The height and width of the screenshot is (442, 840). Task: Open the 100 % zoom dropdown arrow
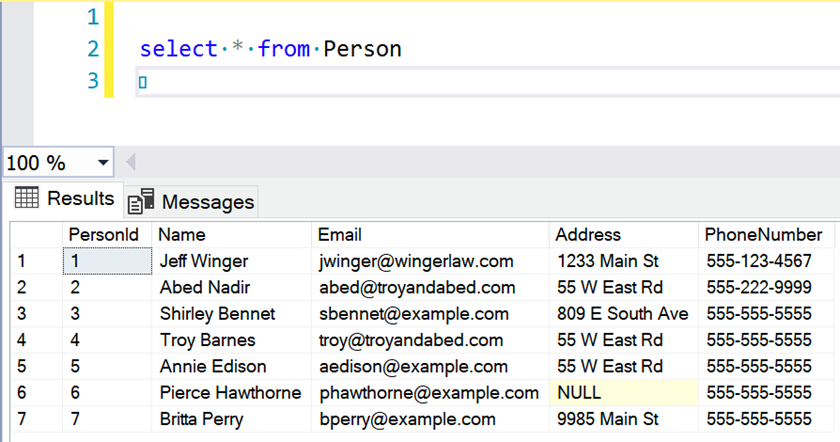(x=103, y=162)
